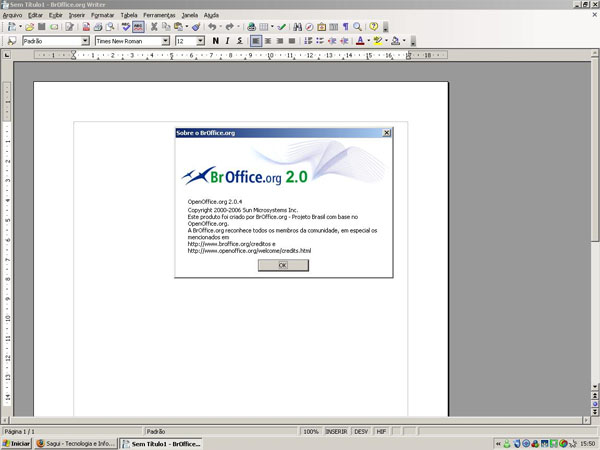Save the document with the disk icon

[x=42, y=27]
